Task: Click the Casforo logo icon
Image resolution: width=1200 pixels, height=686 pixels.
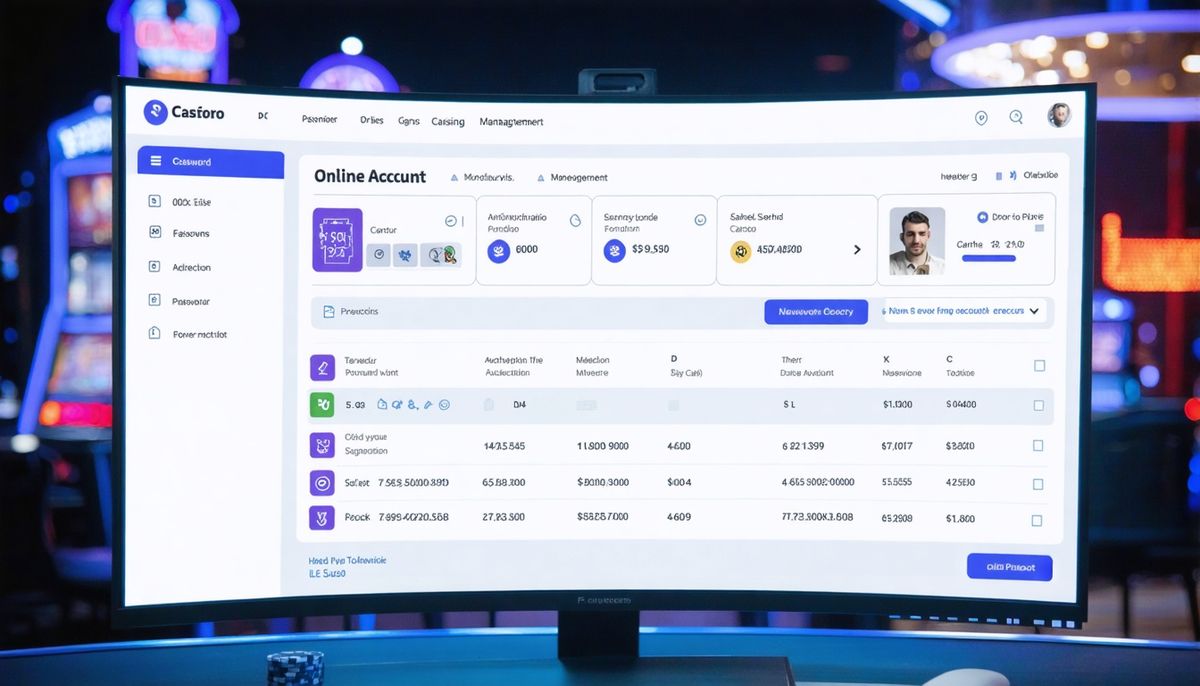Action: click(x=155, y=112)
